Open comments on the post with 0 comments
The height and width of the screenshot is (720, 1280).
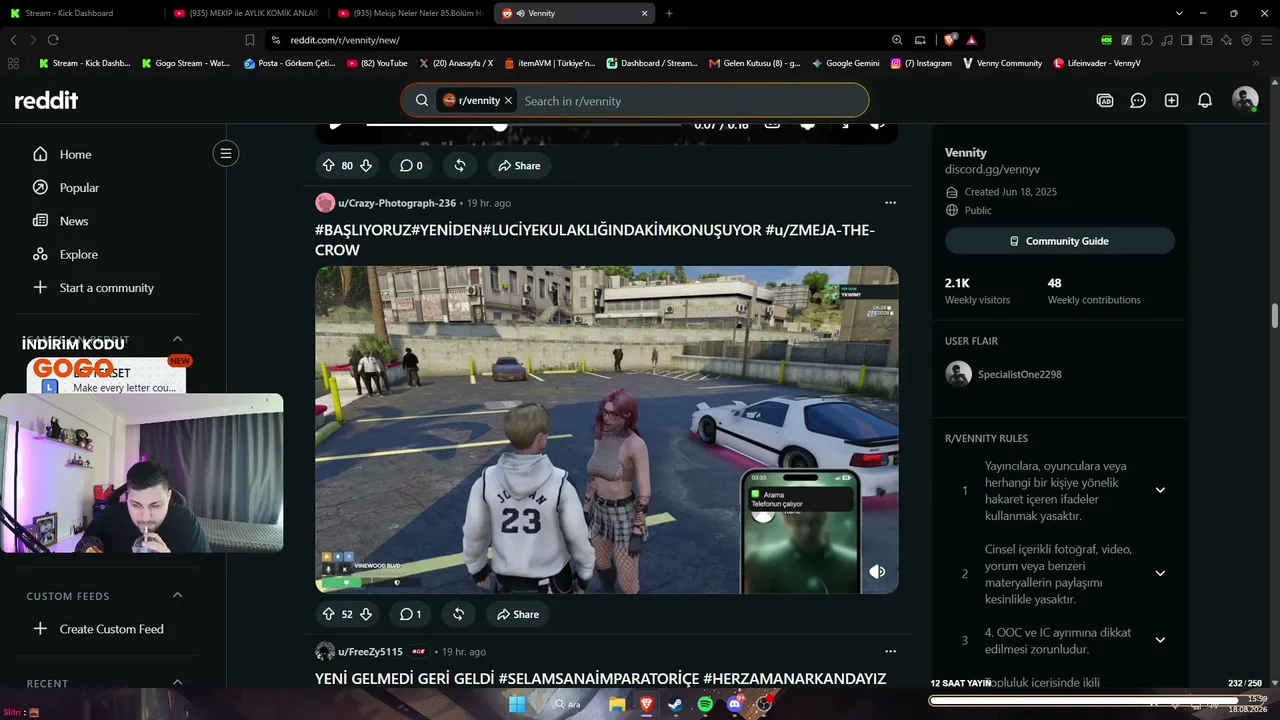(411, 165)
